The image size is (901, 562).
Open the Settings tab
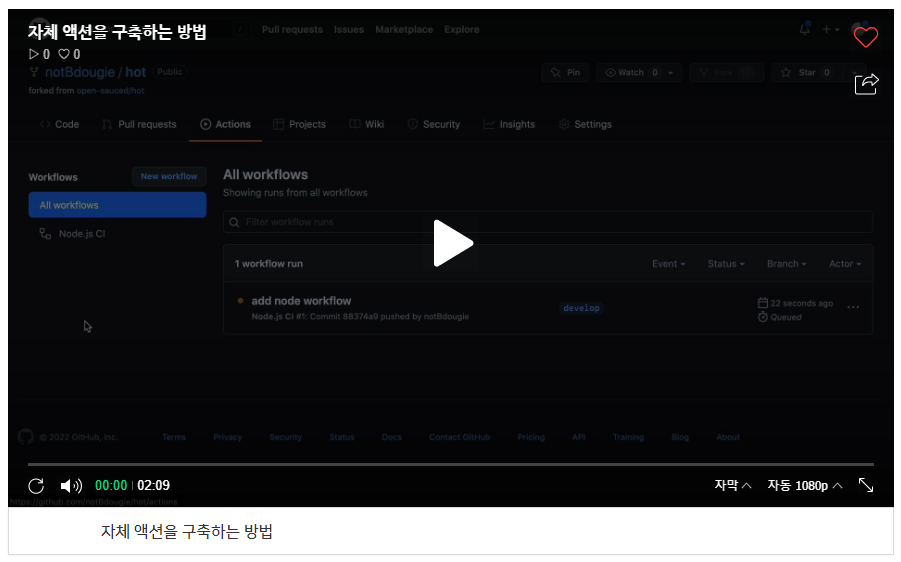click(585, 124)
